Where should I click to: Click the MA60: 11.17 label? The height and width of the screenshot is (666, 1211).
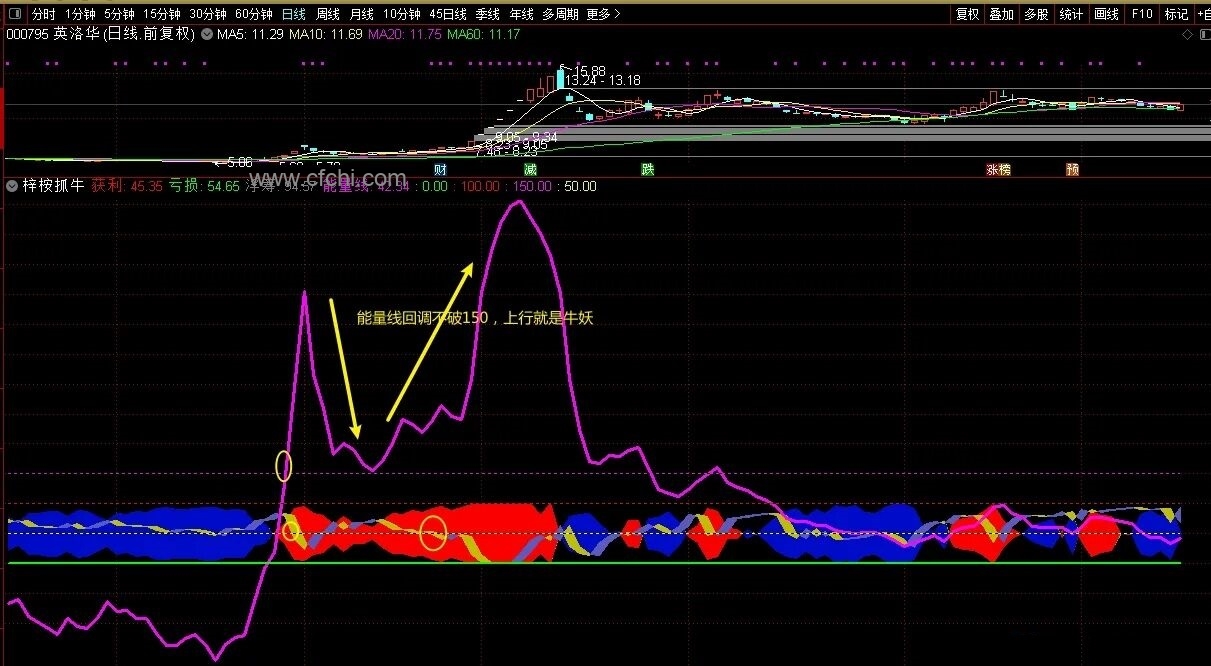coord(483,34)
